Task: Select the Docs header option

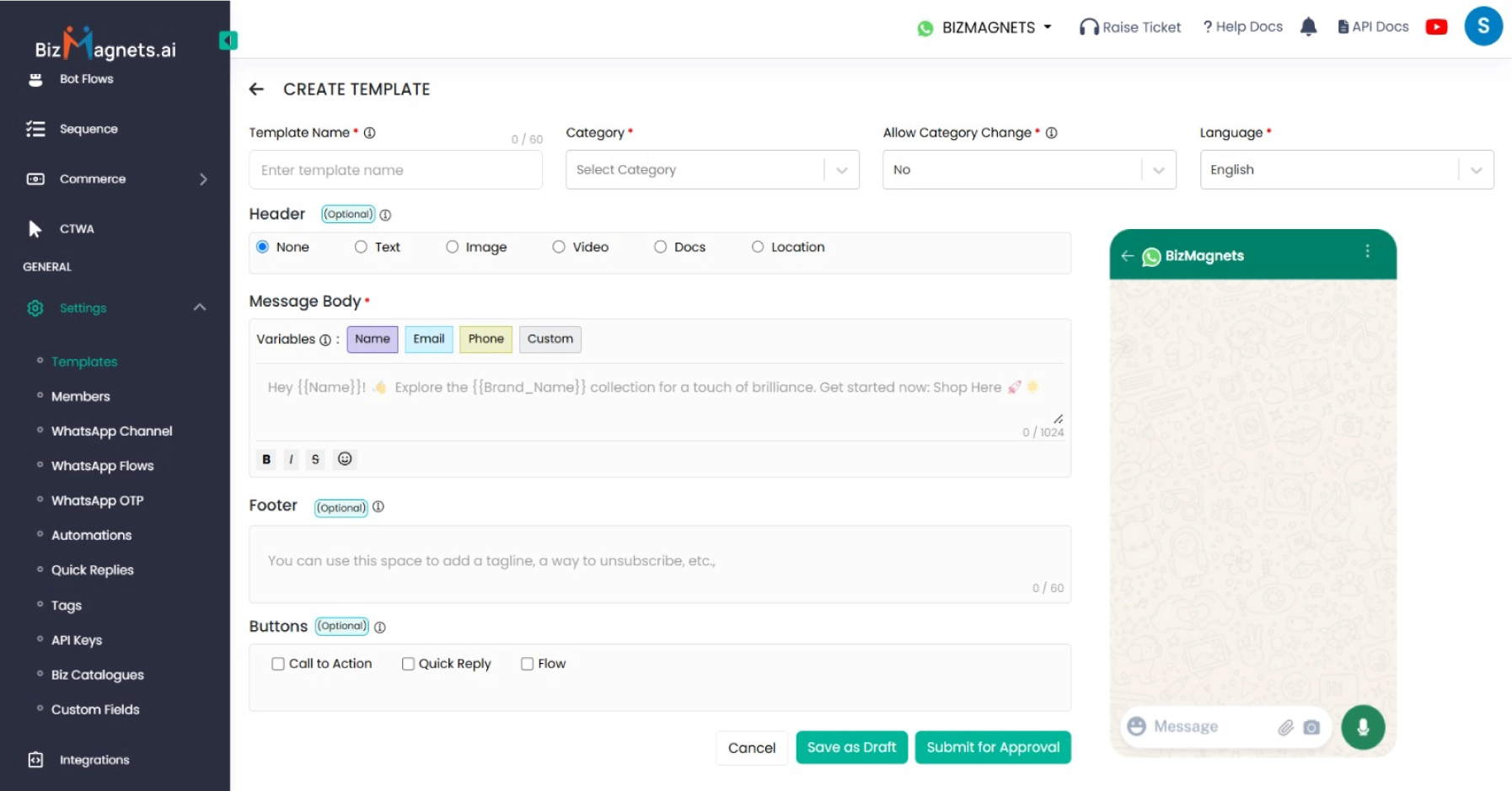Action: point(661,247)
